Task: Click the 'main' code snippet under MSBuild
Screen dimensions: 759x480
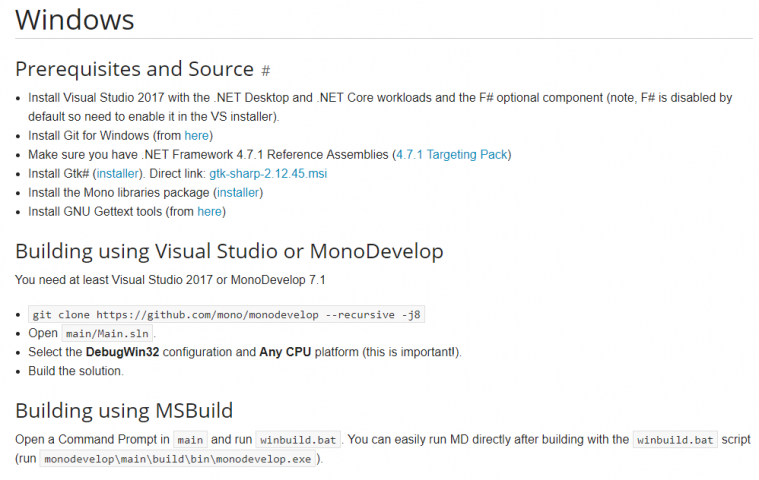Action: click(x=190, y=440)
